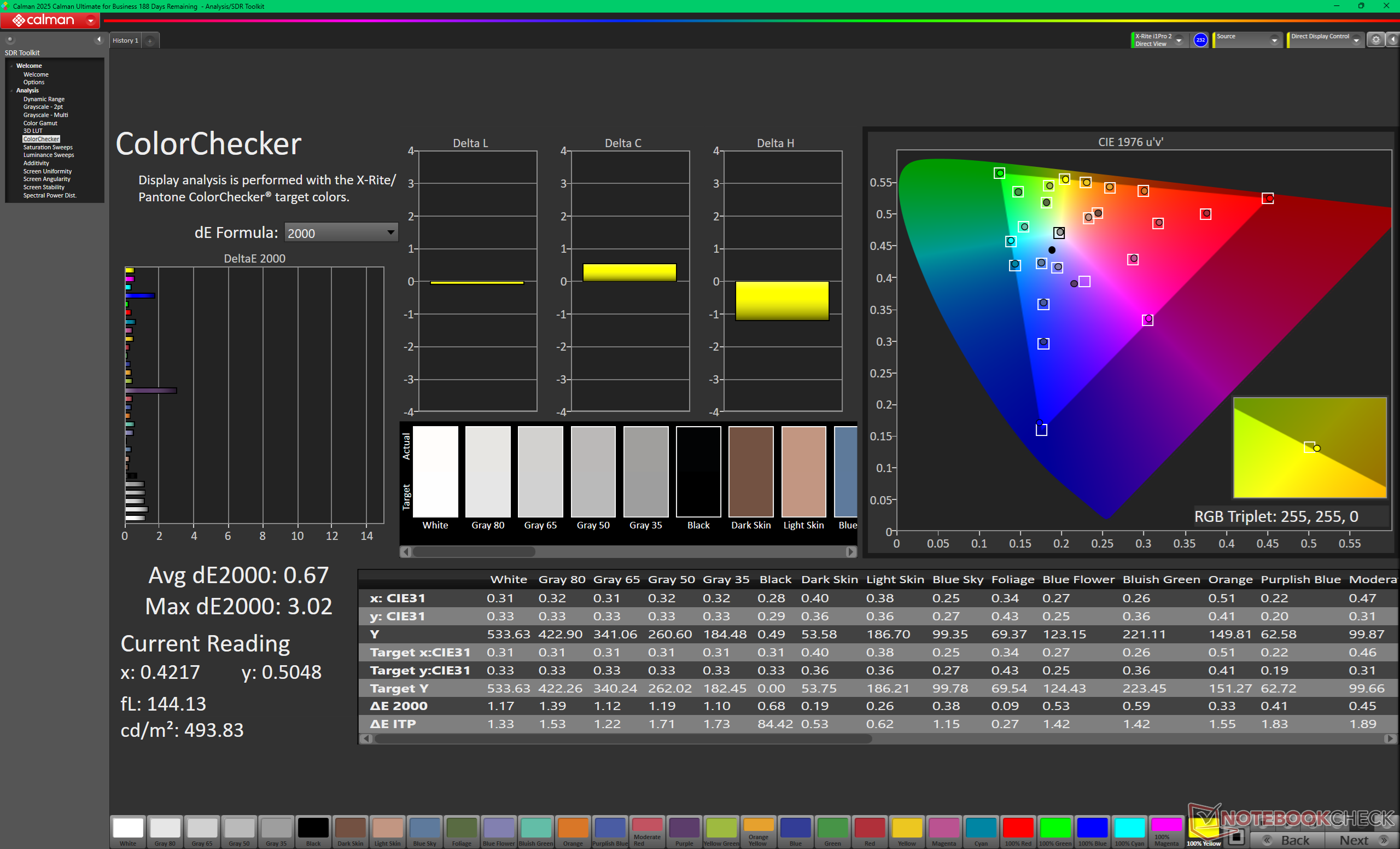
Task: Select the Dark Skin patch
Action: (x=350, y=832)
